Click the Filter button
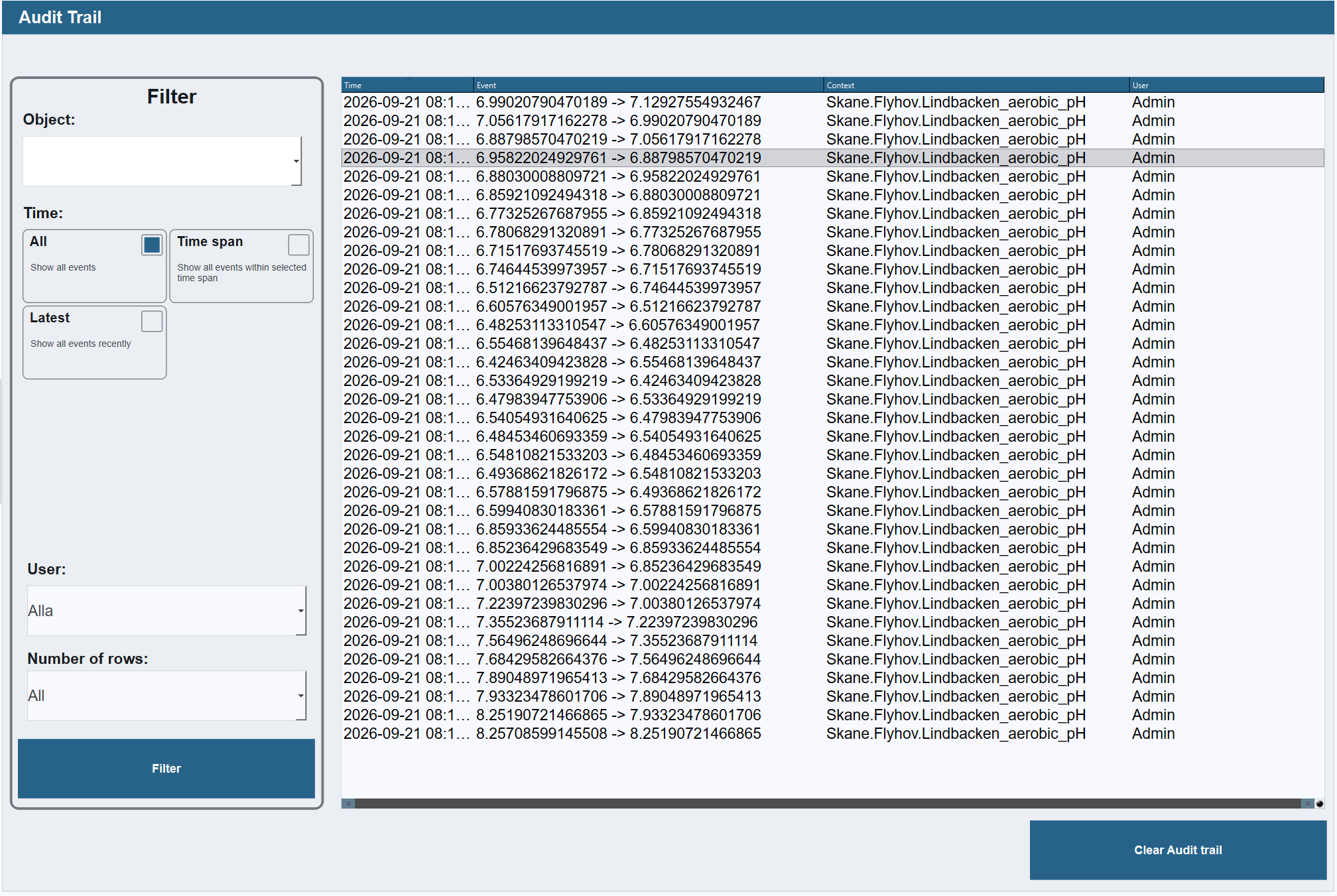This screenshot has width=1337, height=896. tap(166, 769)
